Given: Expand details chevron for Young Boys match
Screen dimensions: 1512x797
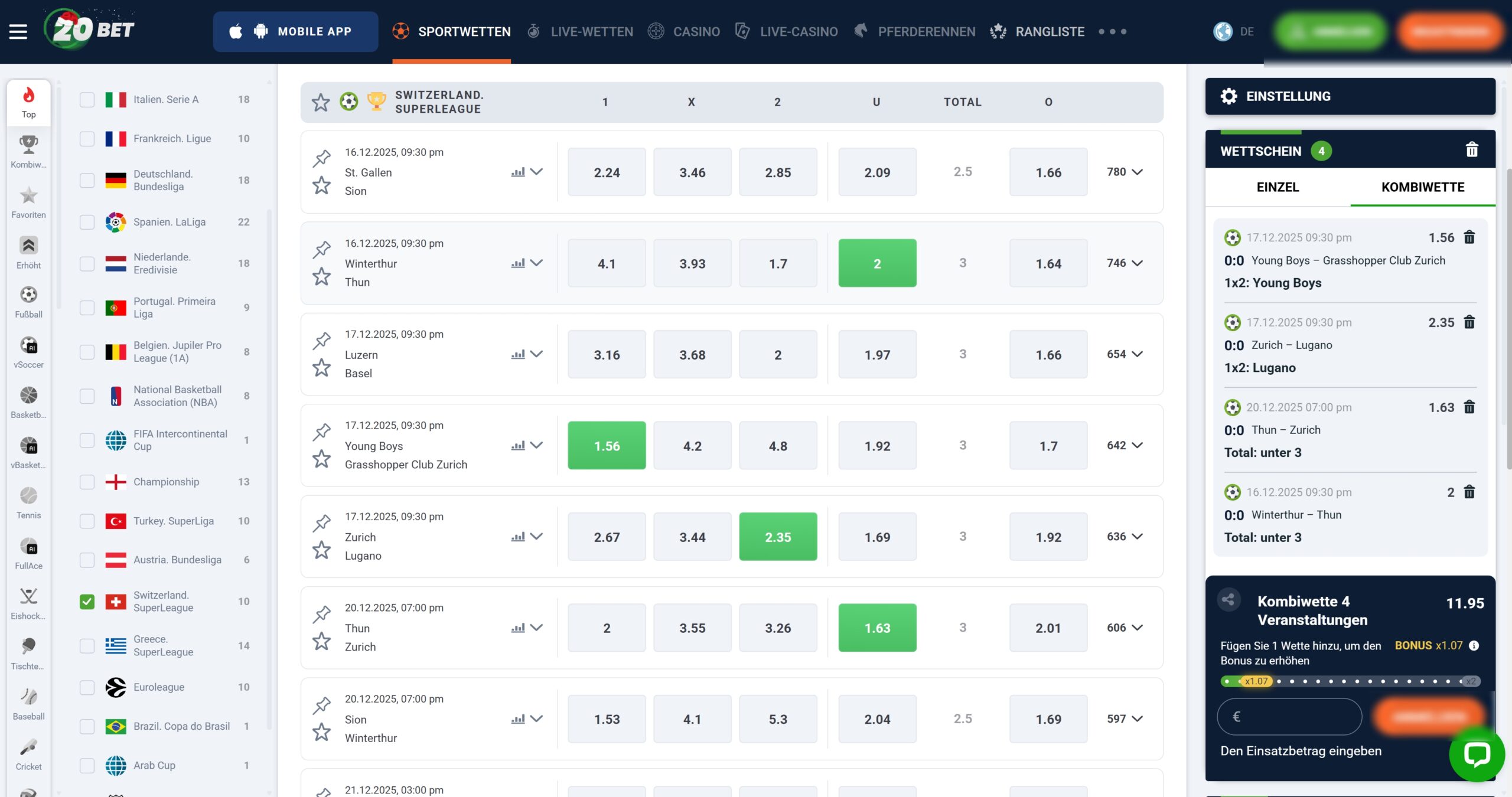Looking at the screenshot, I should (537, 446).
